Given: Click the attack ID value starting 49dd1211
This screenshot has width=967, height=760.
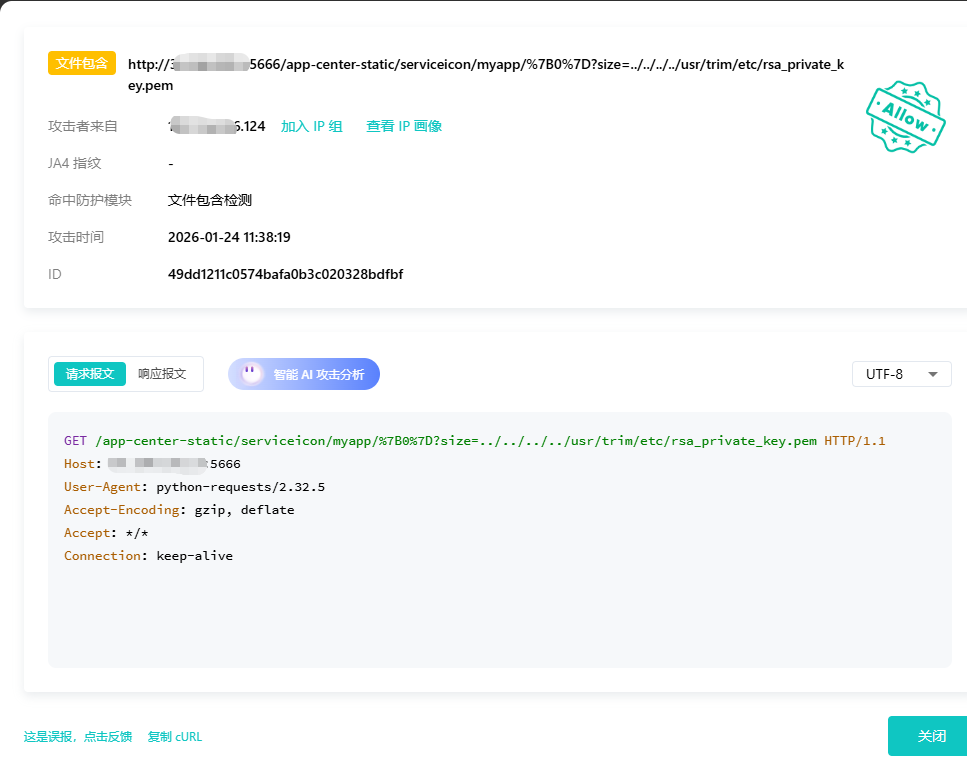Looking at the screenshot, I should point(285,274).
